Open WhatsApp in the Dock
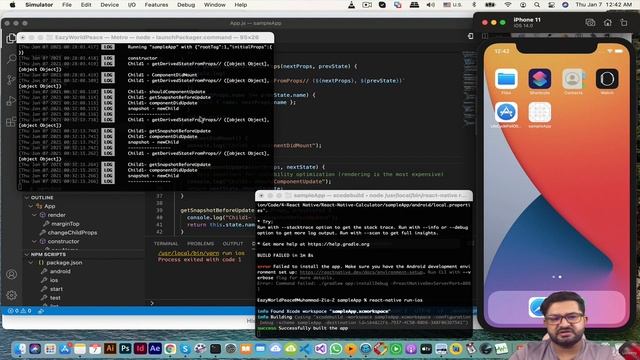 [336, 349]
